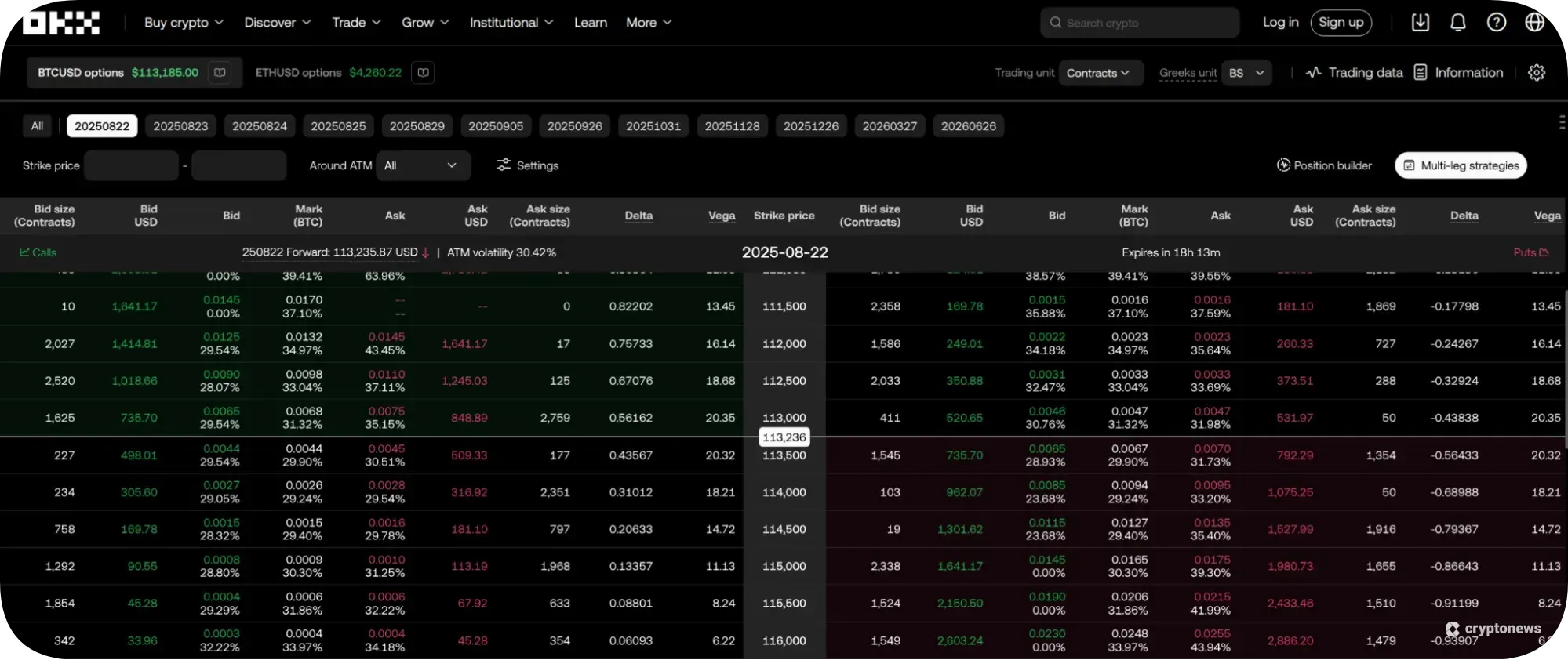The width and height of the screenshot is (1568, 660).
Task: Open the settings gear icon at top right
Action: [1537, 73]
